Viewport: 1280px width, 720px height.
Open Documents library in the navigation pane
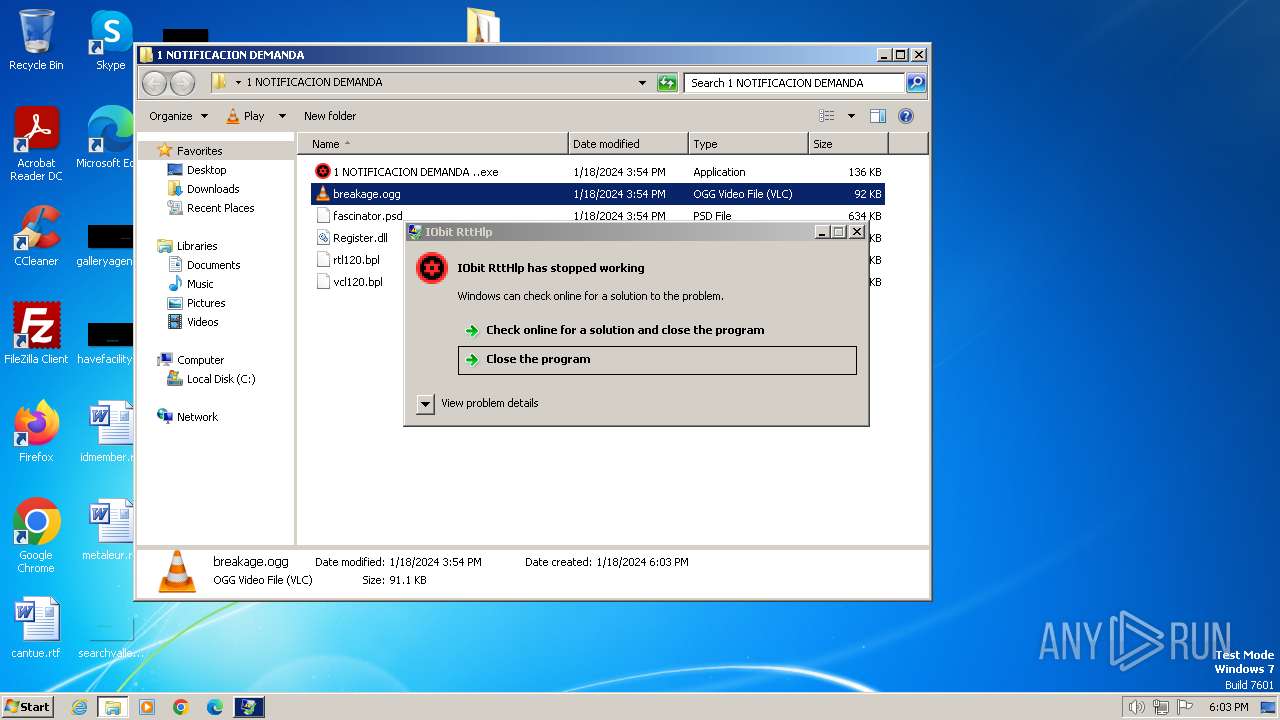(213, 265)
